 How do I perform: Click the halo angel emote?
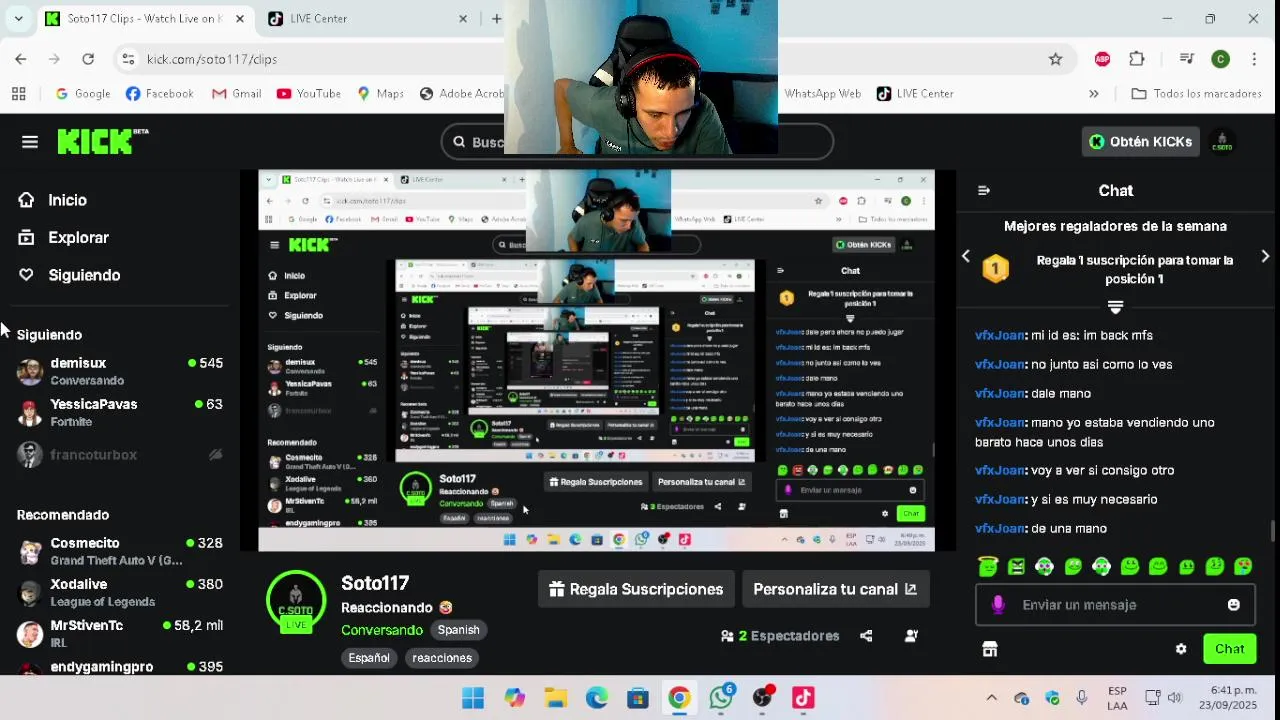[988, 566]
